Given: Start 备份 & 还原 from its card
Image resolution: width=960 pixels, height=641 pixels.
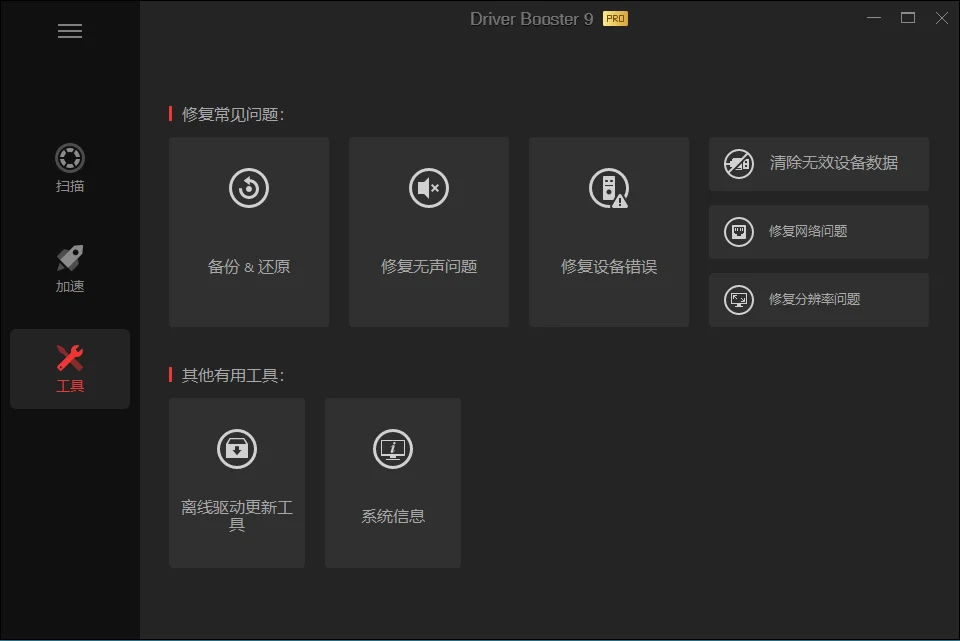Looking at the screenshot, I should 248,232.
